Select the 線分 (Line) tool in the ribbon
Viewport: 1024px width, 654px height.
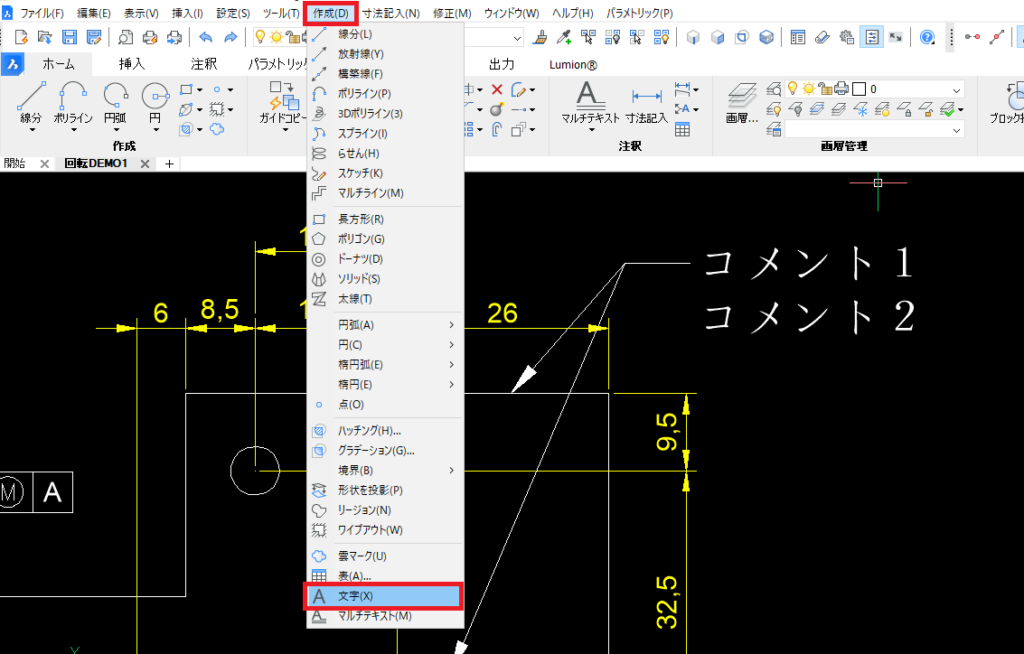pyautogui.click(x=30, y=105)
